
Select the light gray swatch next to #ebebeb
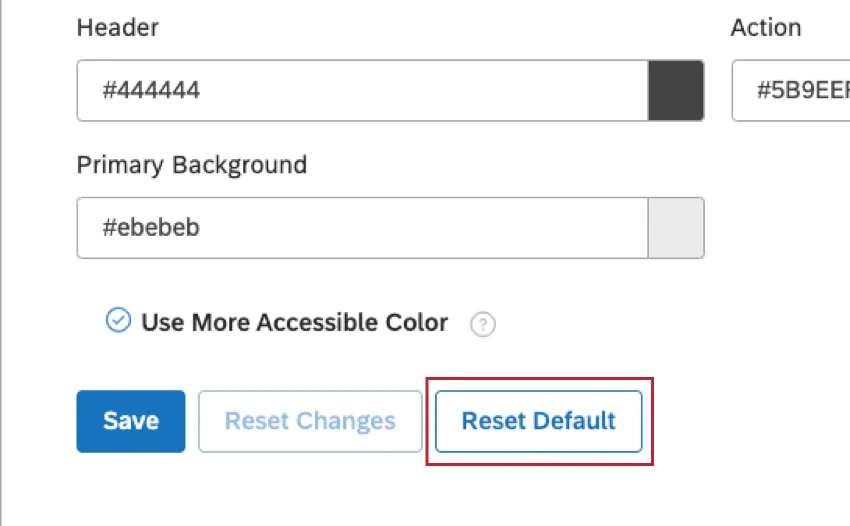(x=676, y=228)
